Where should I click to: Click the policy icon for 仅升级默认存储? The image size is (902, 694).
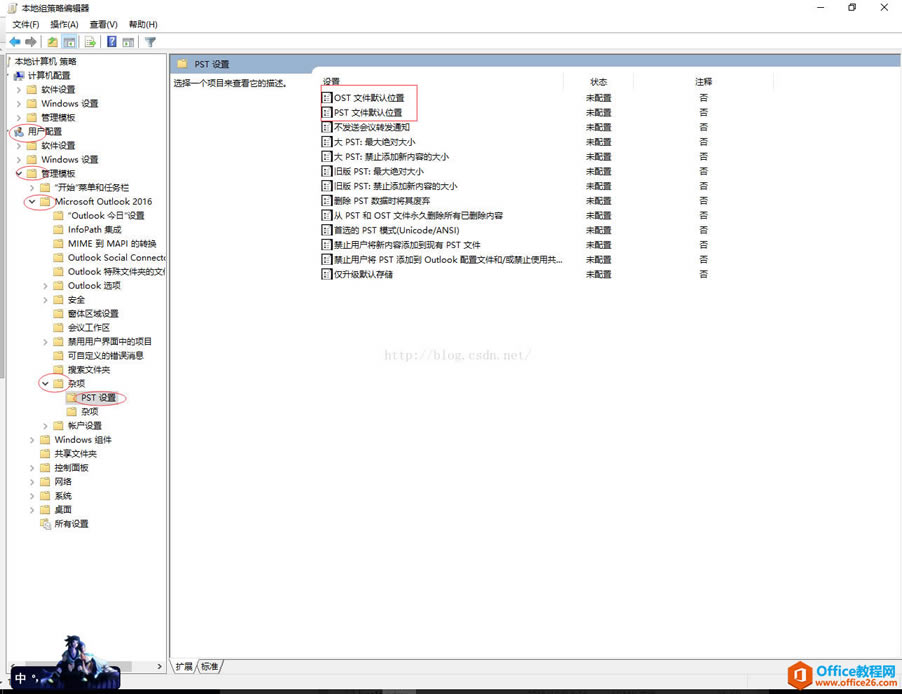[x=326, y=274]
